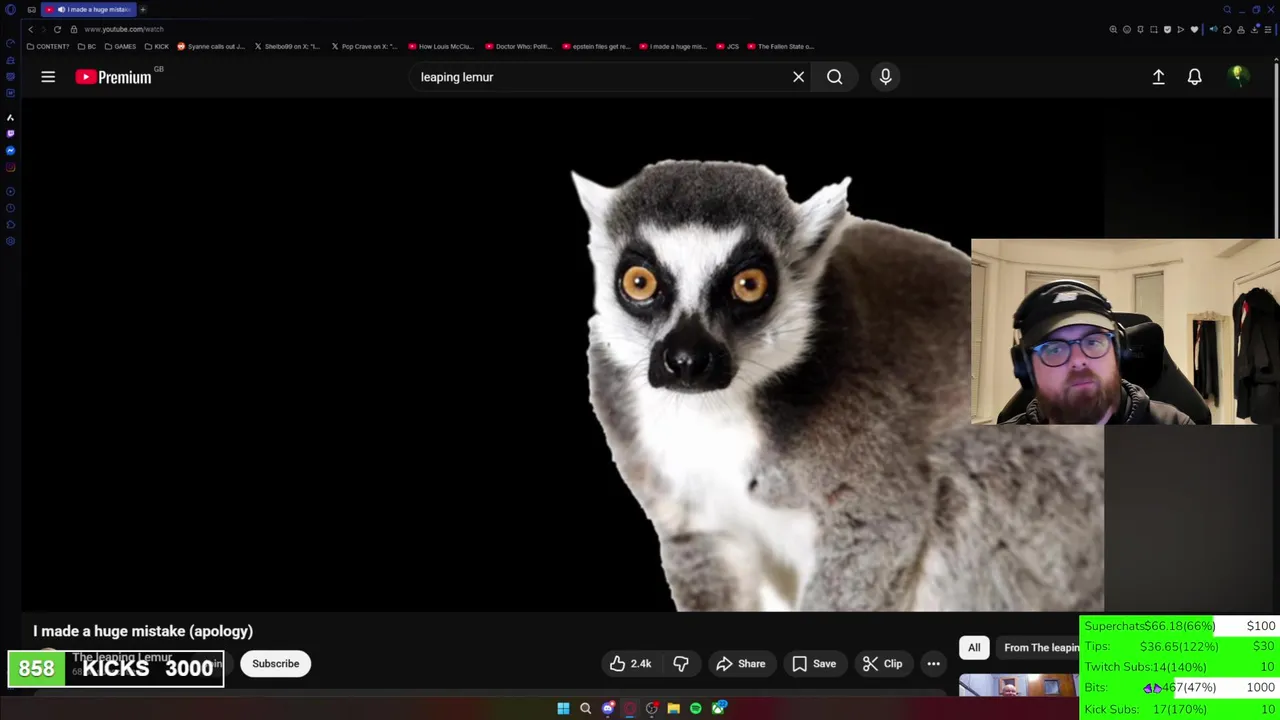Click the video title 'I made a huge mistake (apology)'
The width and height of the screenshot is (1280, 720).
pos(143,631)
